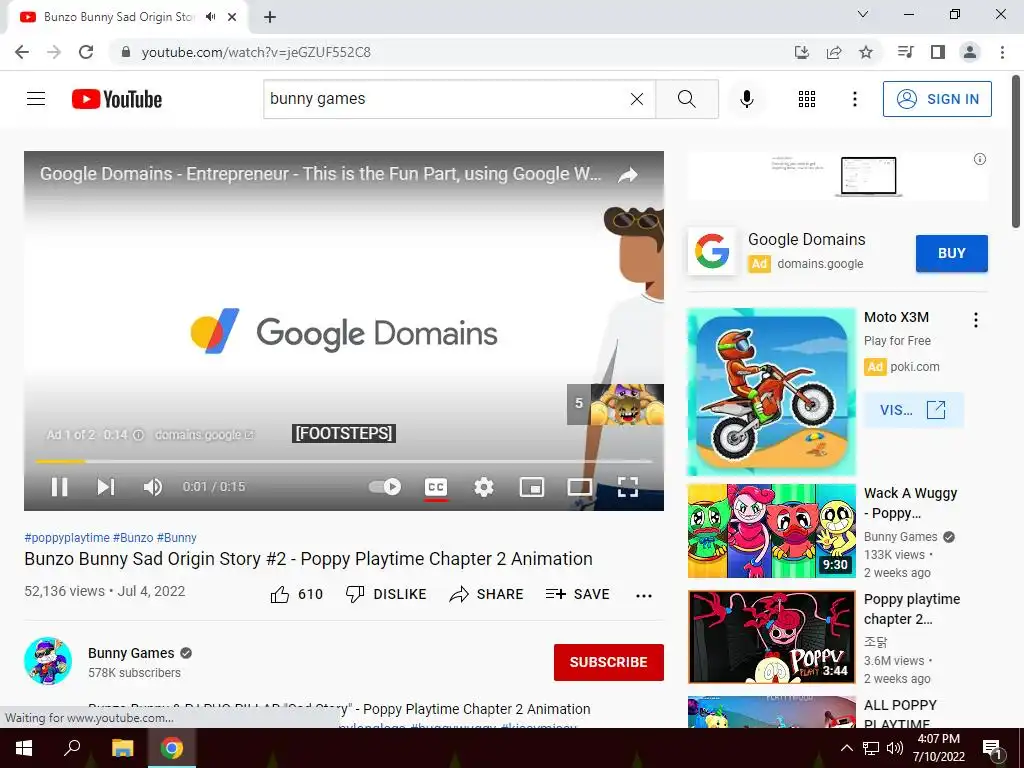
Task: Open the #Bunny hashtag link
Action: [x=176, y=538]
